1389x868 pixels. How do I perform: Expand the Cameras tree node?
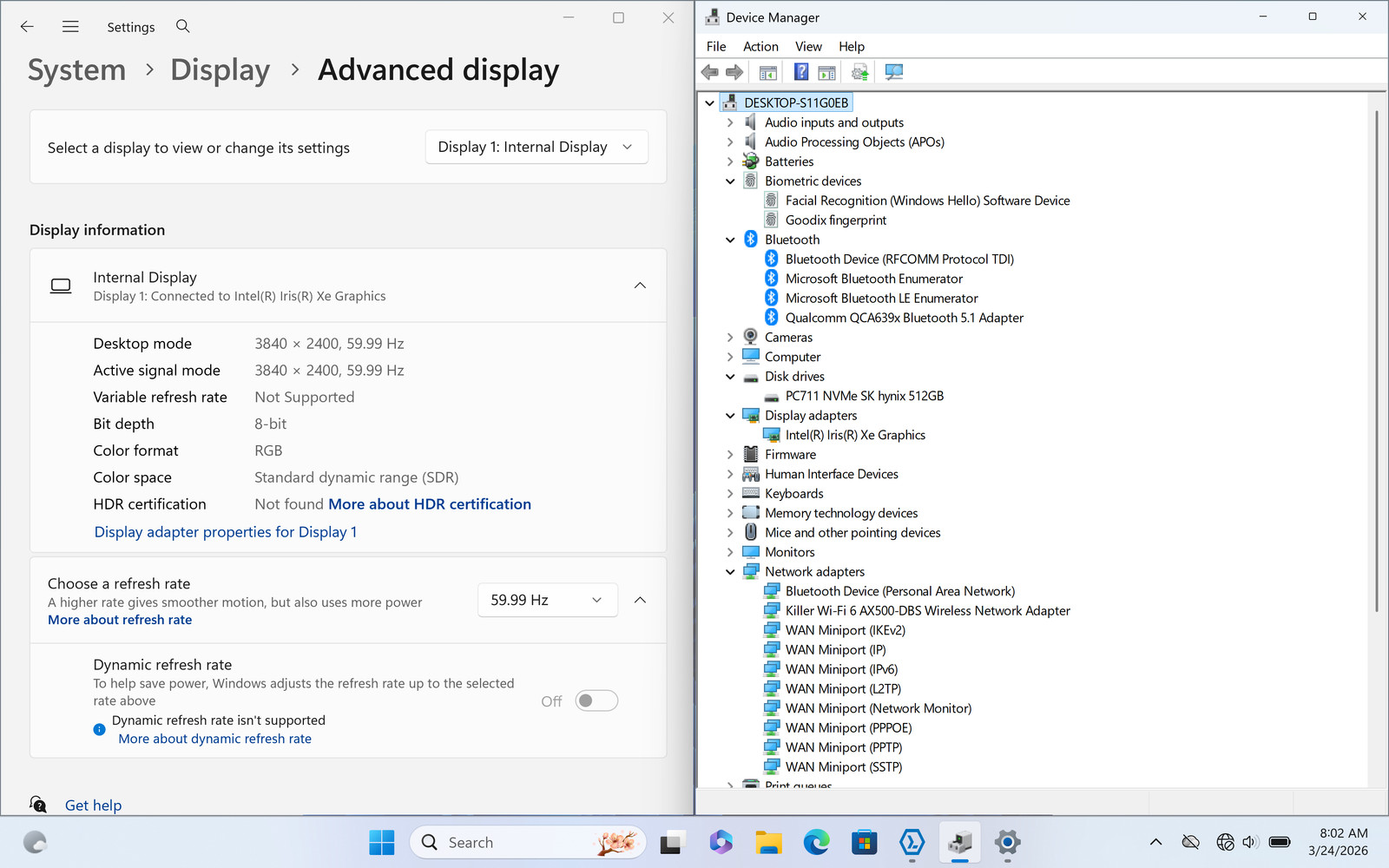tap(730, 338)
